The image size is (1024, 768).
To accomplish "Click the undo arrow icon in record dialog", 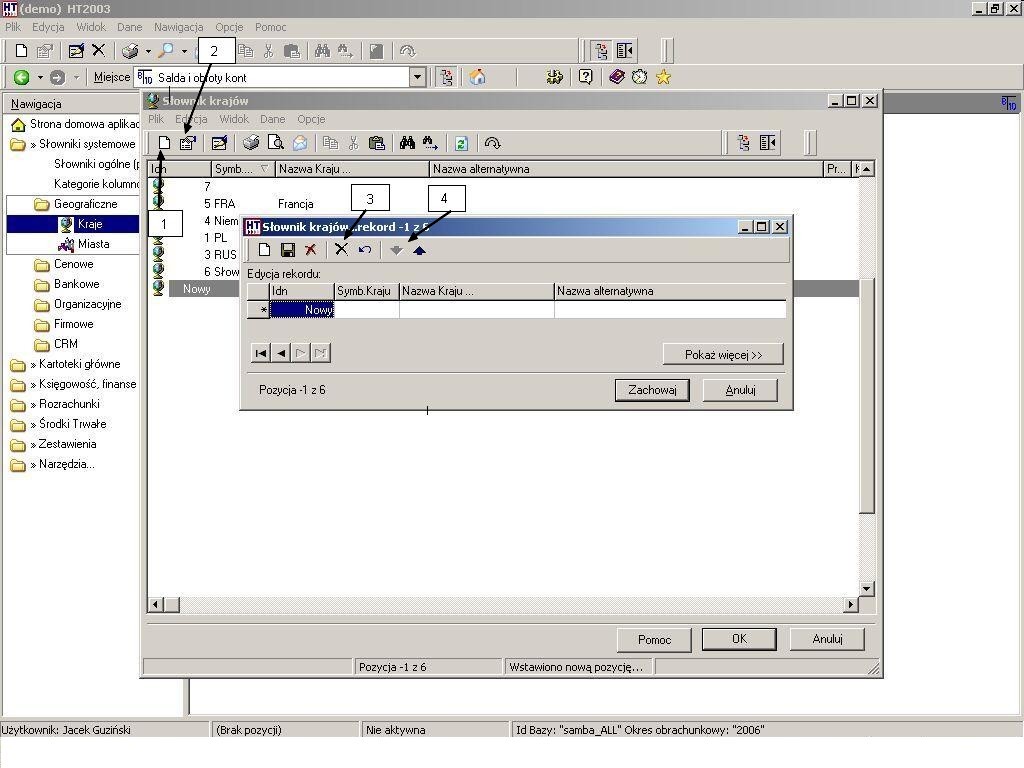I will pyautogui.click(x=365, y=249).
